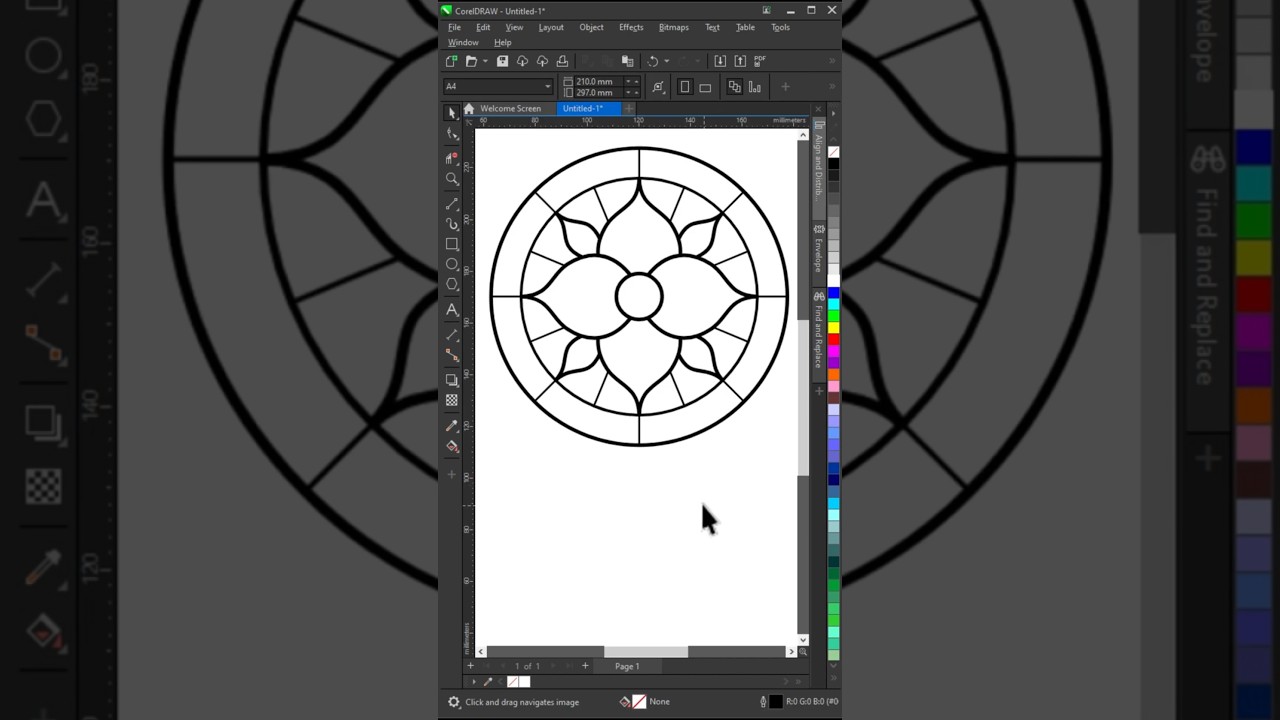Open the Effects menu
1280x720 pixels.
point(631,27)
